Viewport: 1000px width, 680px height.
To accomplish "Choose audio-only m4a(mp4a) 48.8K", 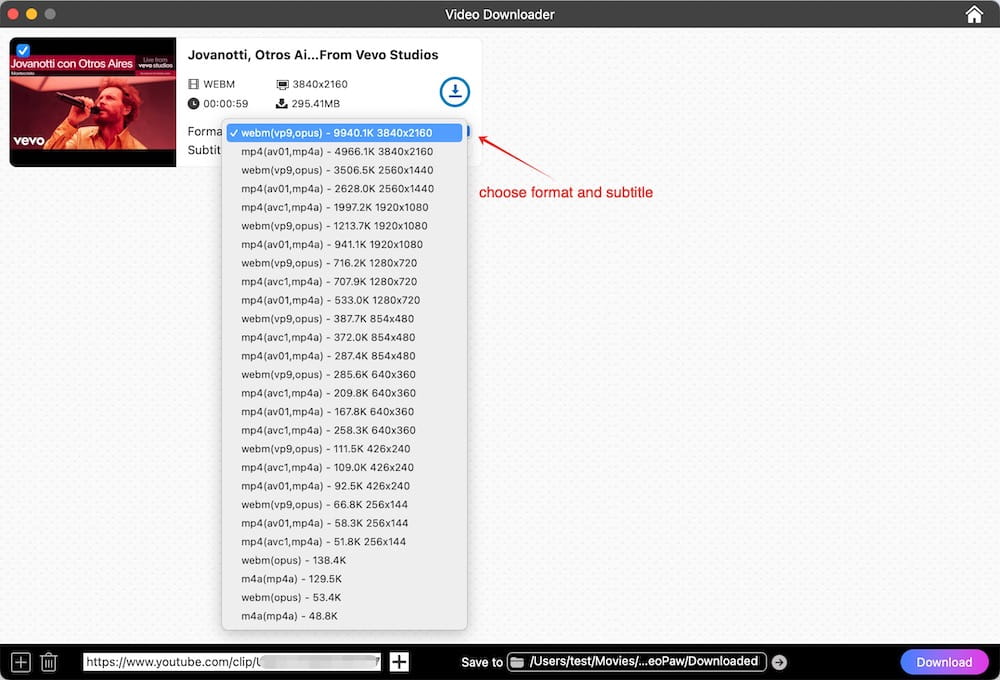I will tap(344, 616).
